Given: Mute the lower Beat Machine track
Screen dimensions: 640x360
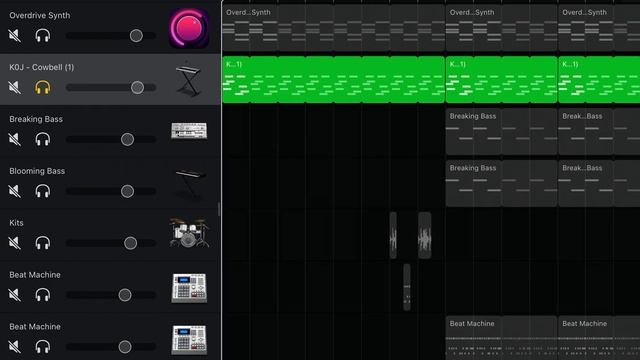Looking at the screenshot, I should pos(15,347).
